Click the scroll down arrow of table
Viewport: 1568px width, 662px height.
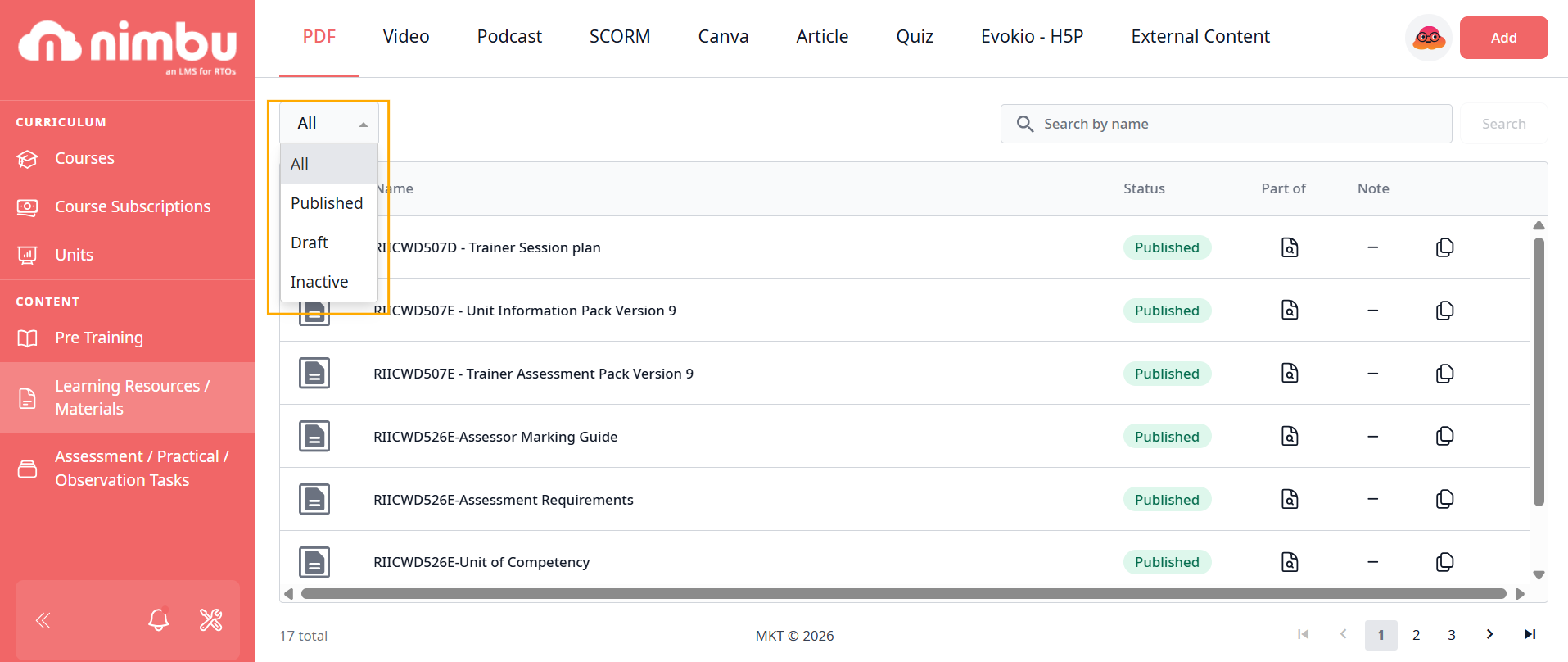(1539, 575)
